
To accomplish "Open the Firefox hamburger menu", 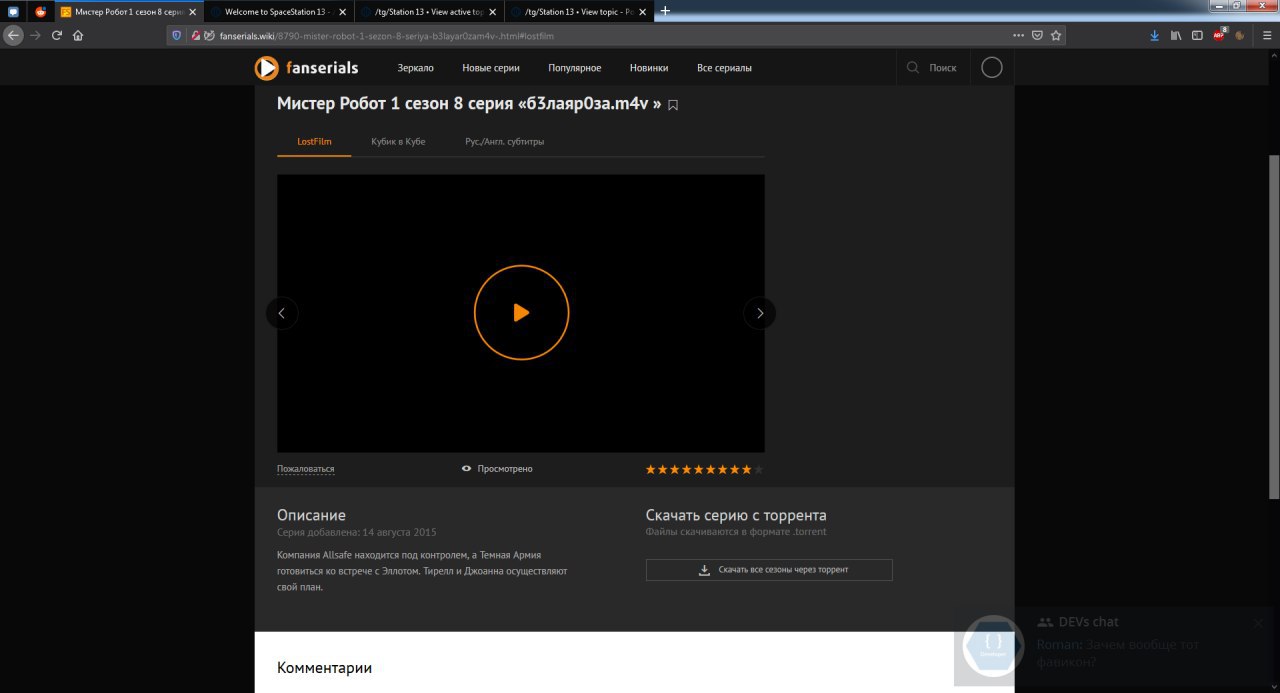I will click(1265, 35).
